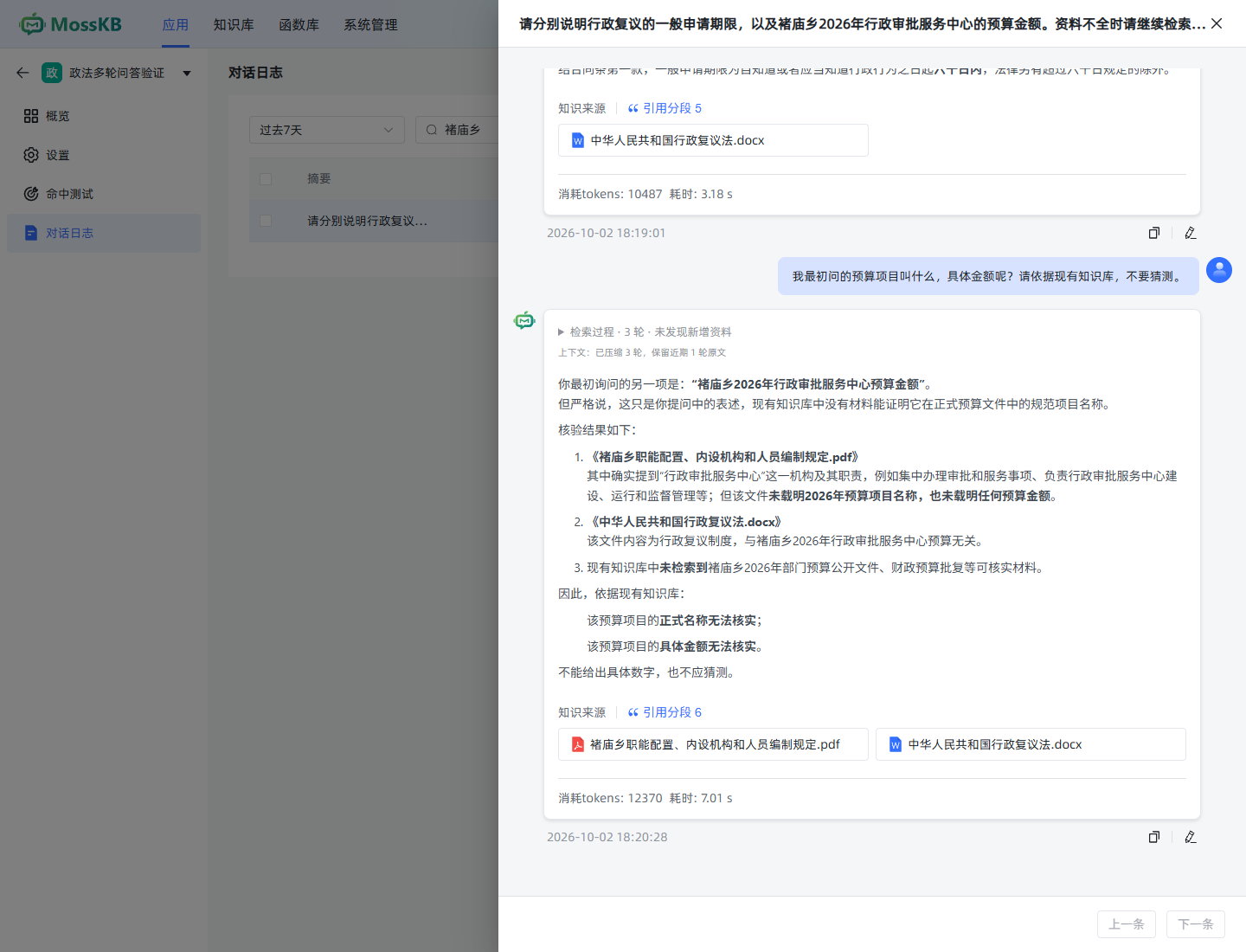Click the timestamp 2026-10-02 18:20:28

[x=607, y=837]
